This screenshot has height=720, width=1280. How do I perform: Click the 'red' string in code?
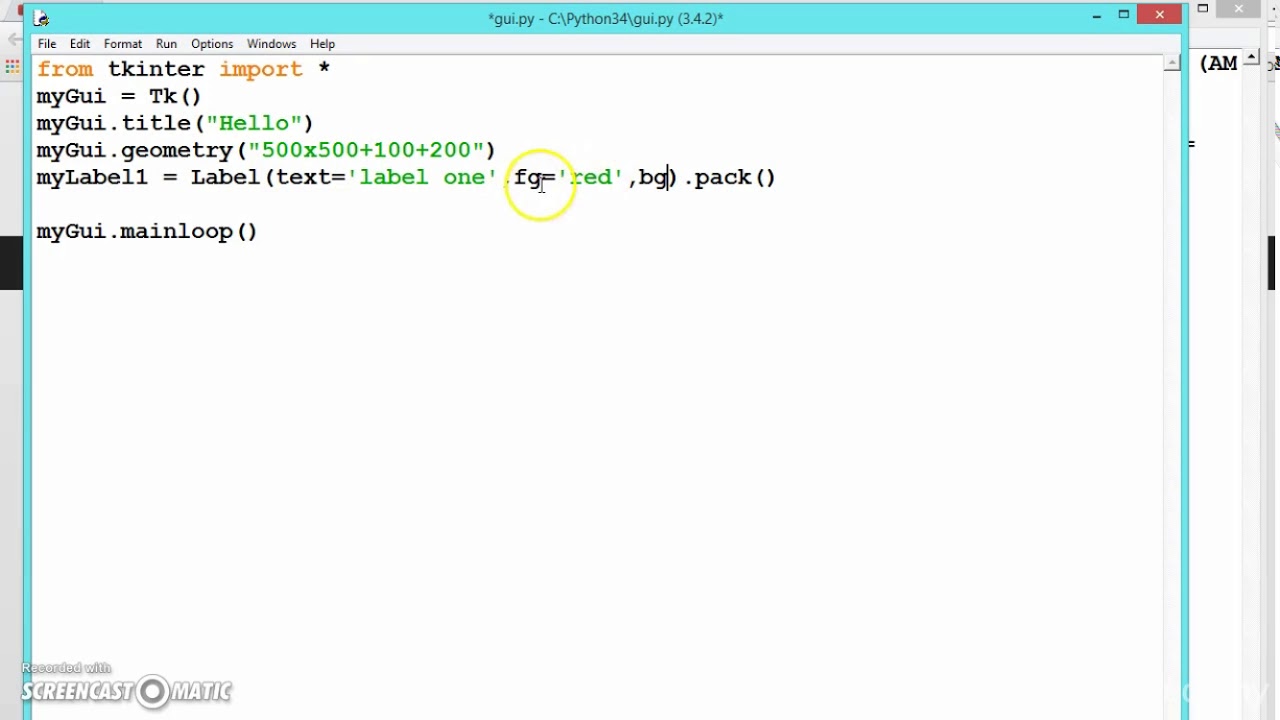tap(590, 177)
